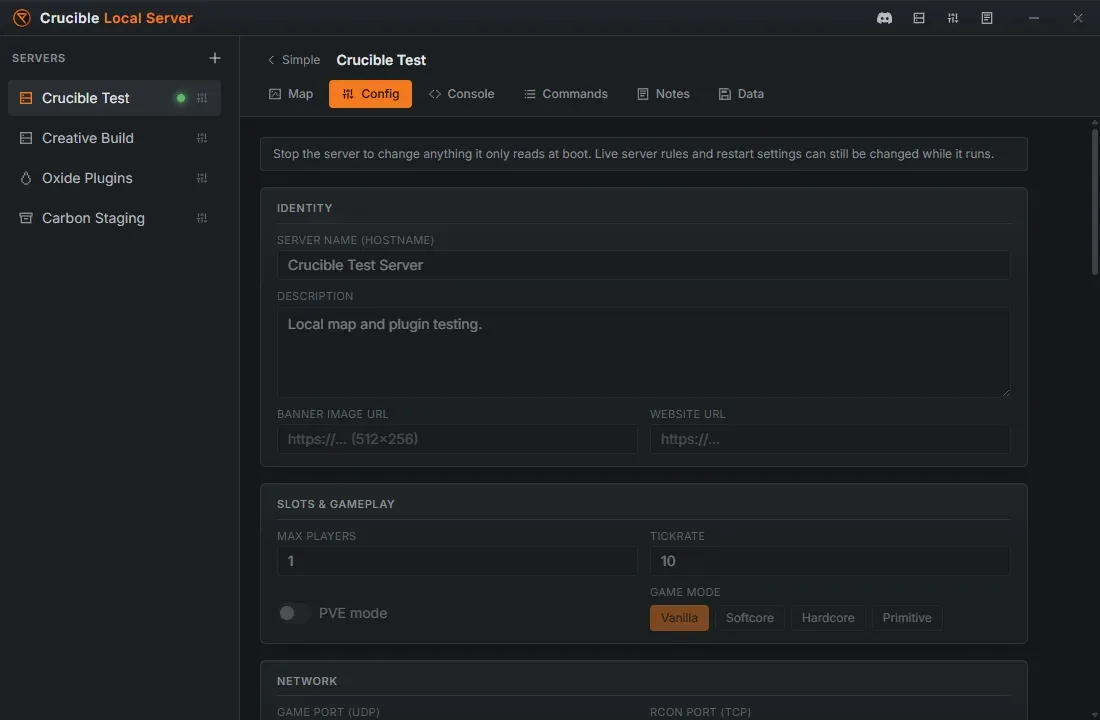Image resolution: width=1100 pixels, height=720 pixels.
Task: Click the Server Name hostname field
Action: pyautogui.click(x=643, y=265)
